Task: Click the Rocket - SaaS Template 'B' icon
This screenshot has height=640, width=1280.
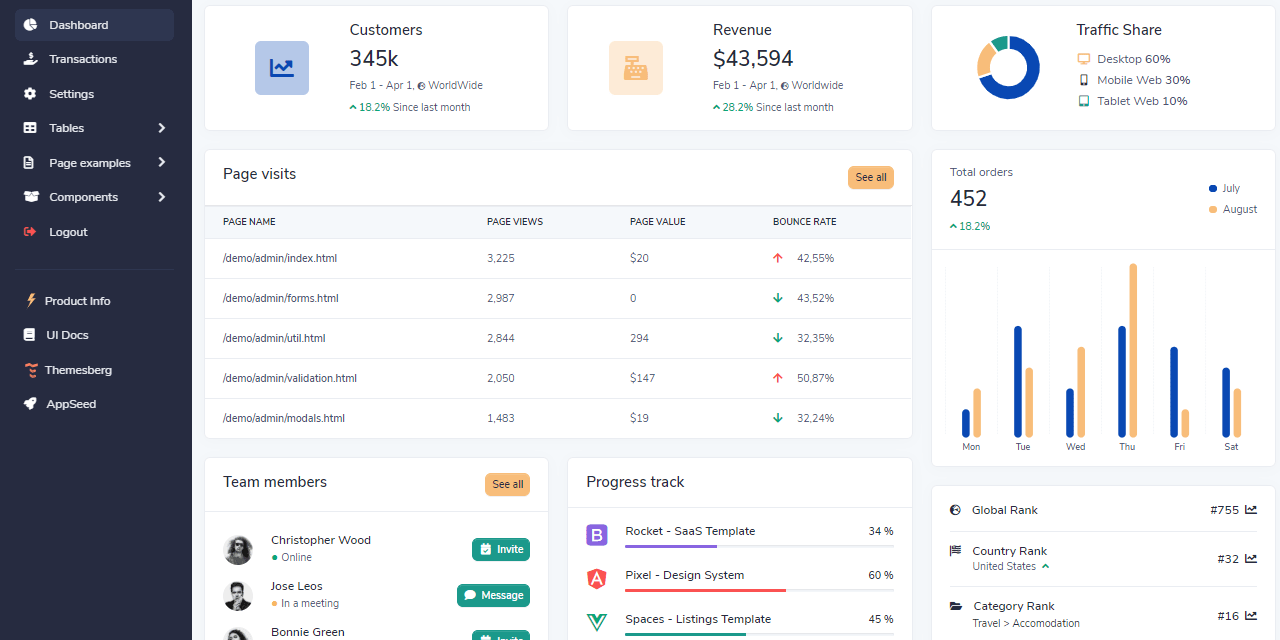Action: [597, 535]
